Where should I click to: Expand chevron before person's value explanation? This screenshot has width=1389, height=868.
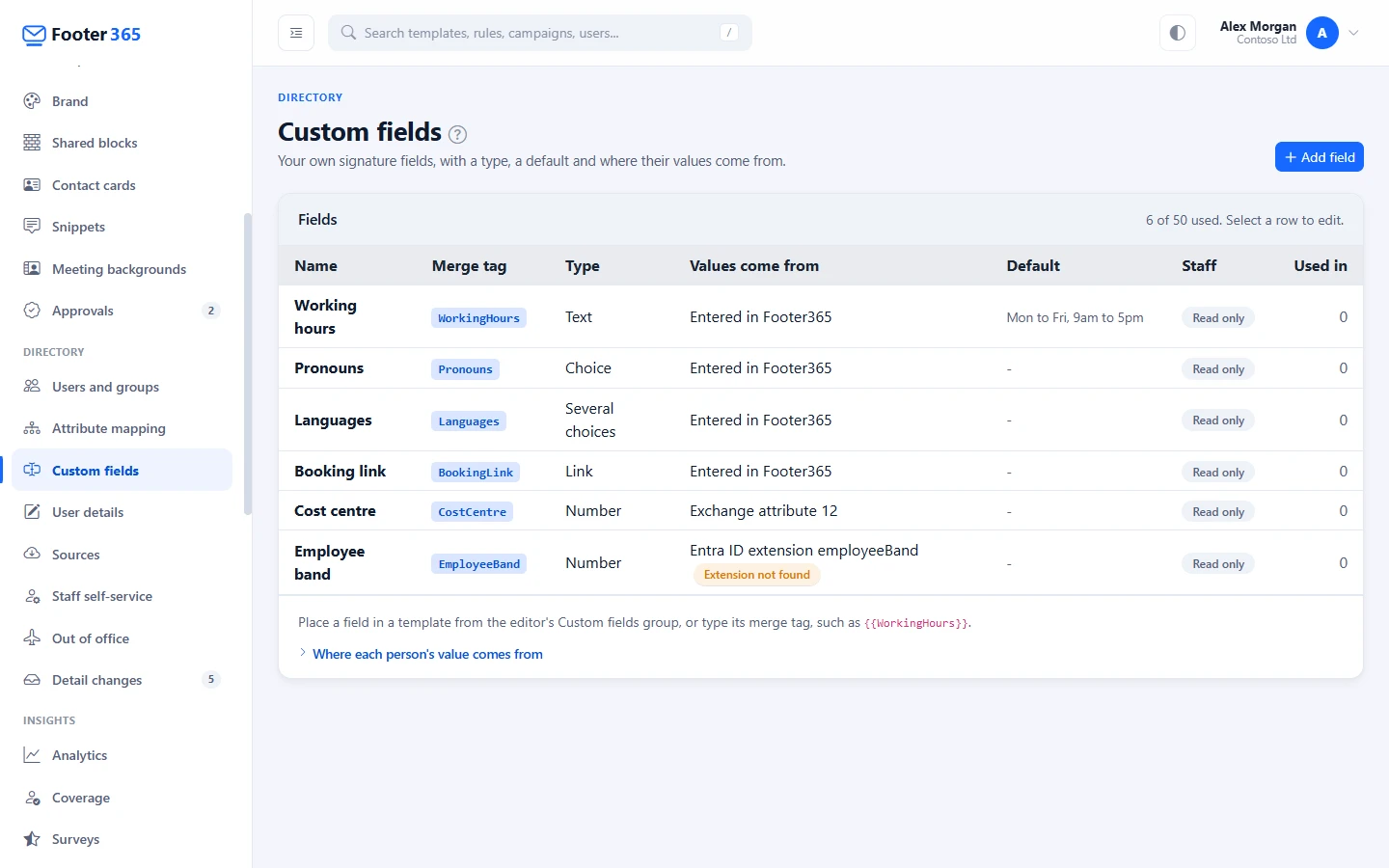pyautogui.click(x=303, y=653)
